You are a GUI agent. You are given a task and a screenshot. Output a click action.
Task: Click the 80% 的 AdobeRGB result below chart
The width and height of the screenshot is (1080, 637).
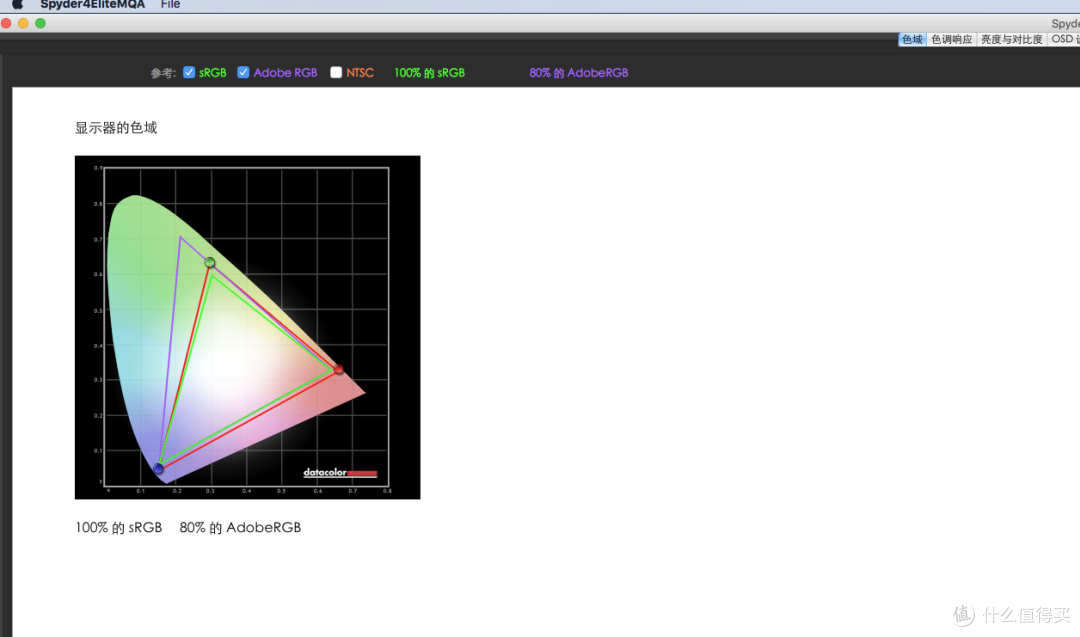tap(240, 528)
